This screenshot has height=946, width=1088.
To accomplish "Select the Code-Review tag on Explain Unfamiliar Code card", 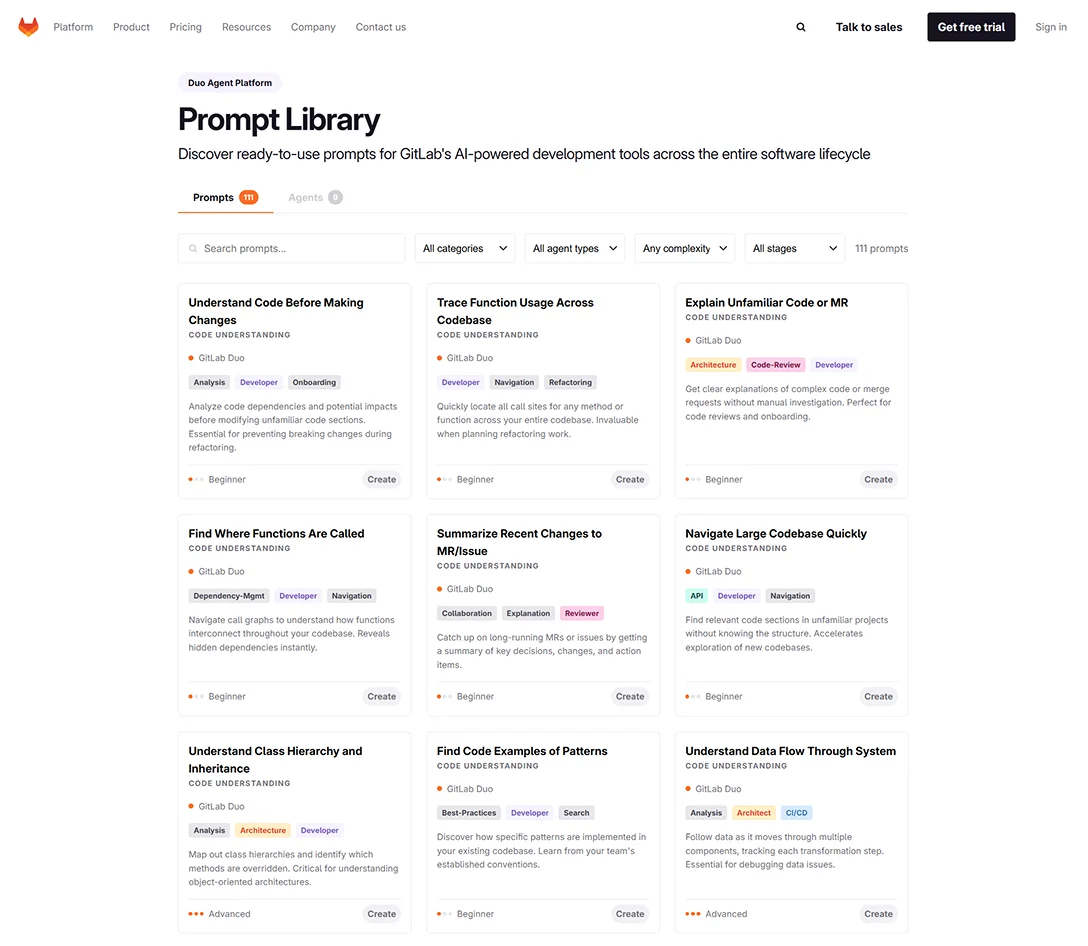I will click(x=775, y=364).
